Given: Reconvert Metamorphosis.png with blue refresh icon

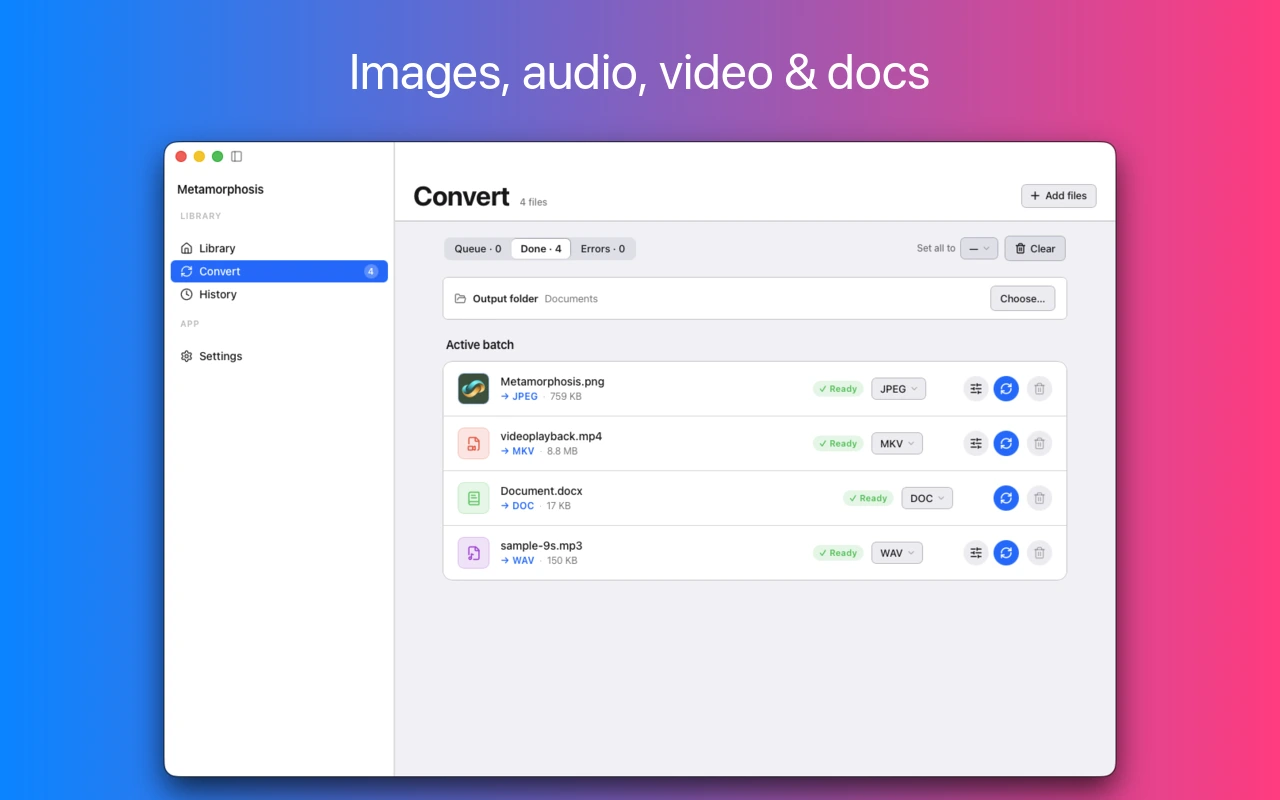Looking at the screenshot, I should (1006, 389).
